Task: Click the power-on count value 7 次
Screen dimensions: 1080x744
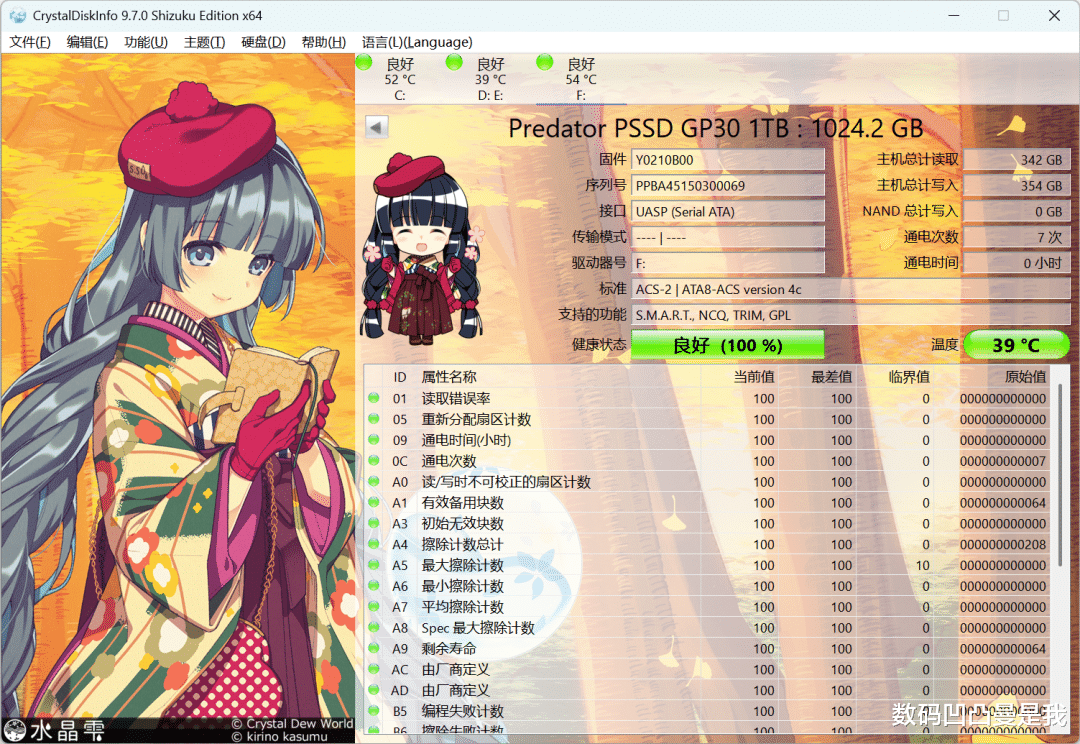Action: 1017,238
